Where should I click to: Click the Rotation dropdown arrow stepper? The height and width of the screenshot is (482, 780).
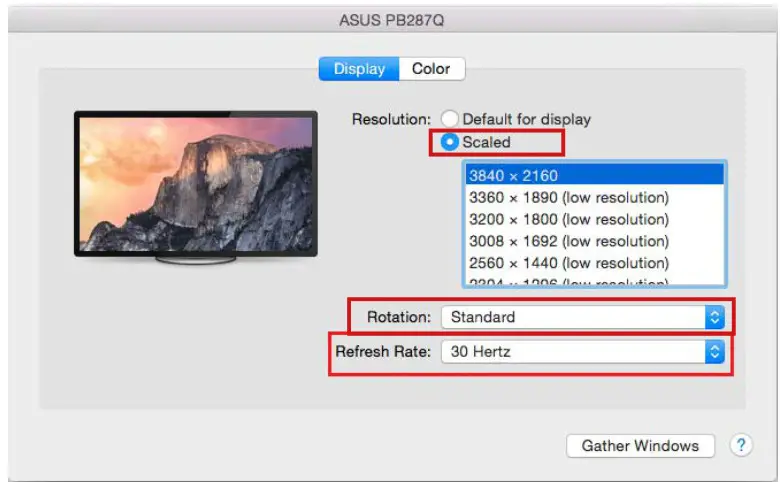click(x=714, y=317)
